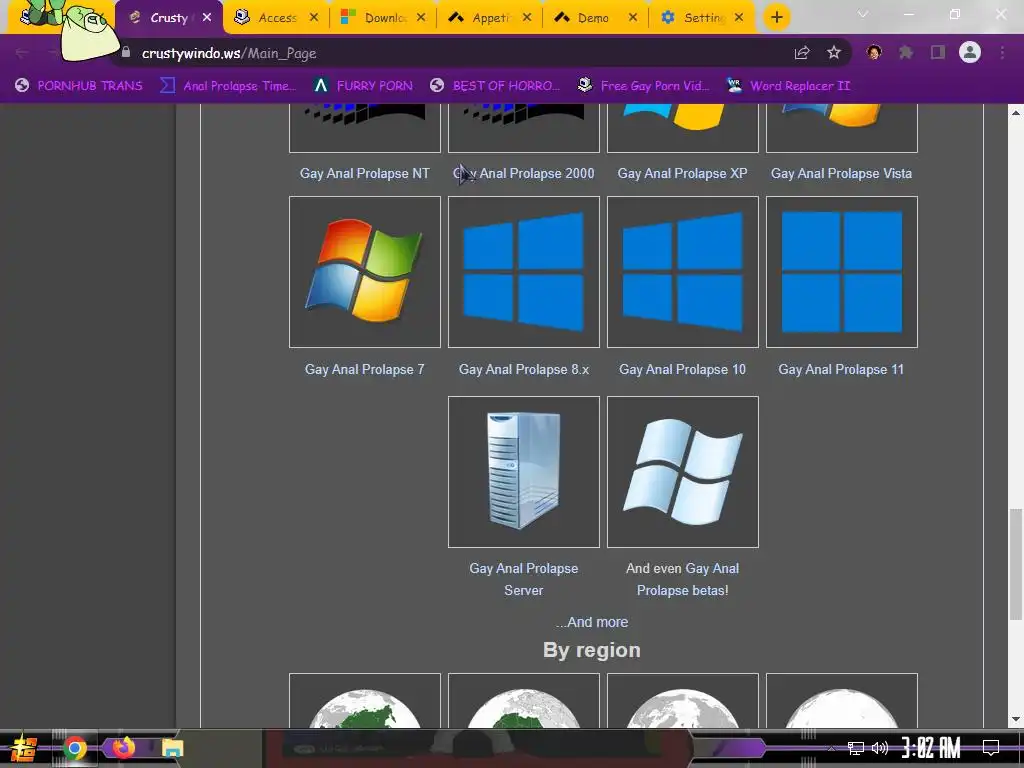Open the pale Windows betas logo thumbnail
Image resolution: width=1024 pixels, height=768 pixels.
pyautogui.click(x=682, y=472)
